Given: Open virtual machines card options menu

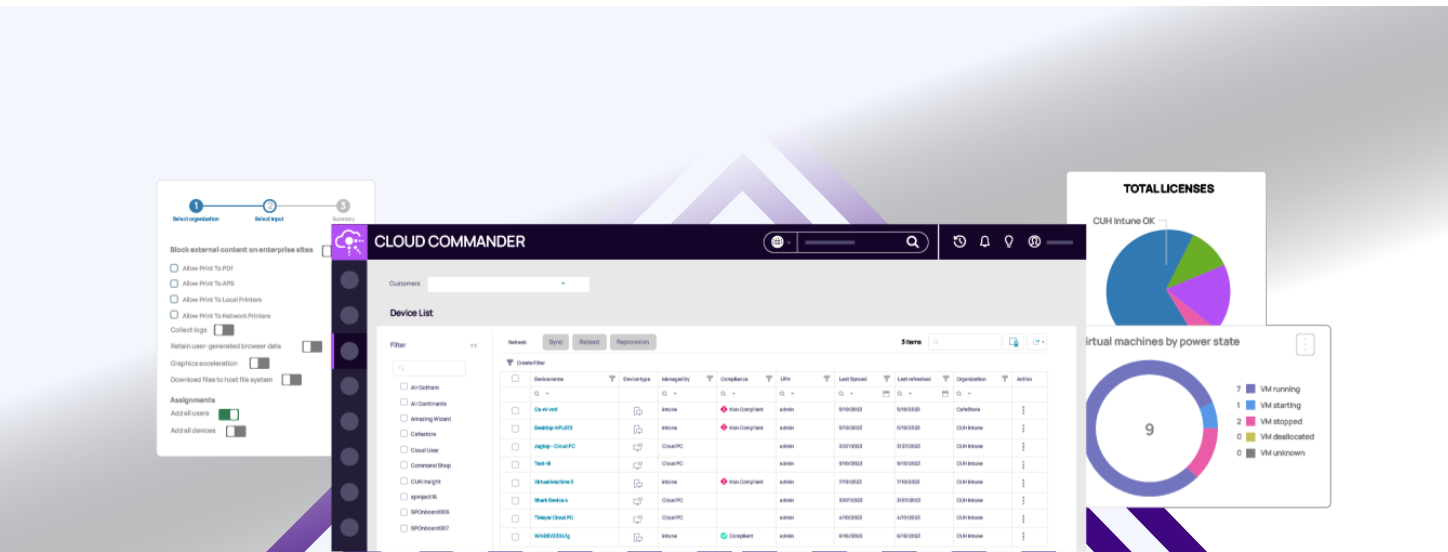Looking at the screenshot, I should (1305, 344).
